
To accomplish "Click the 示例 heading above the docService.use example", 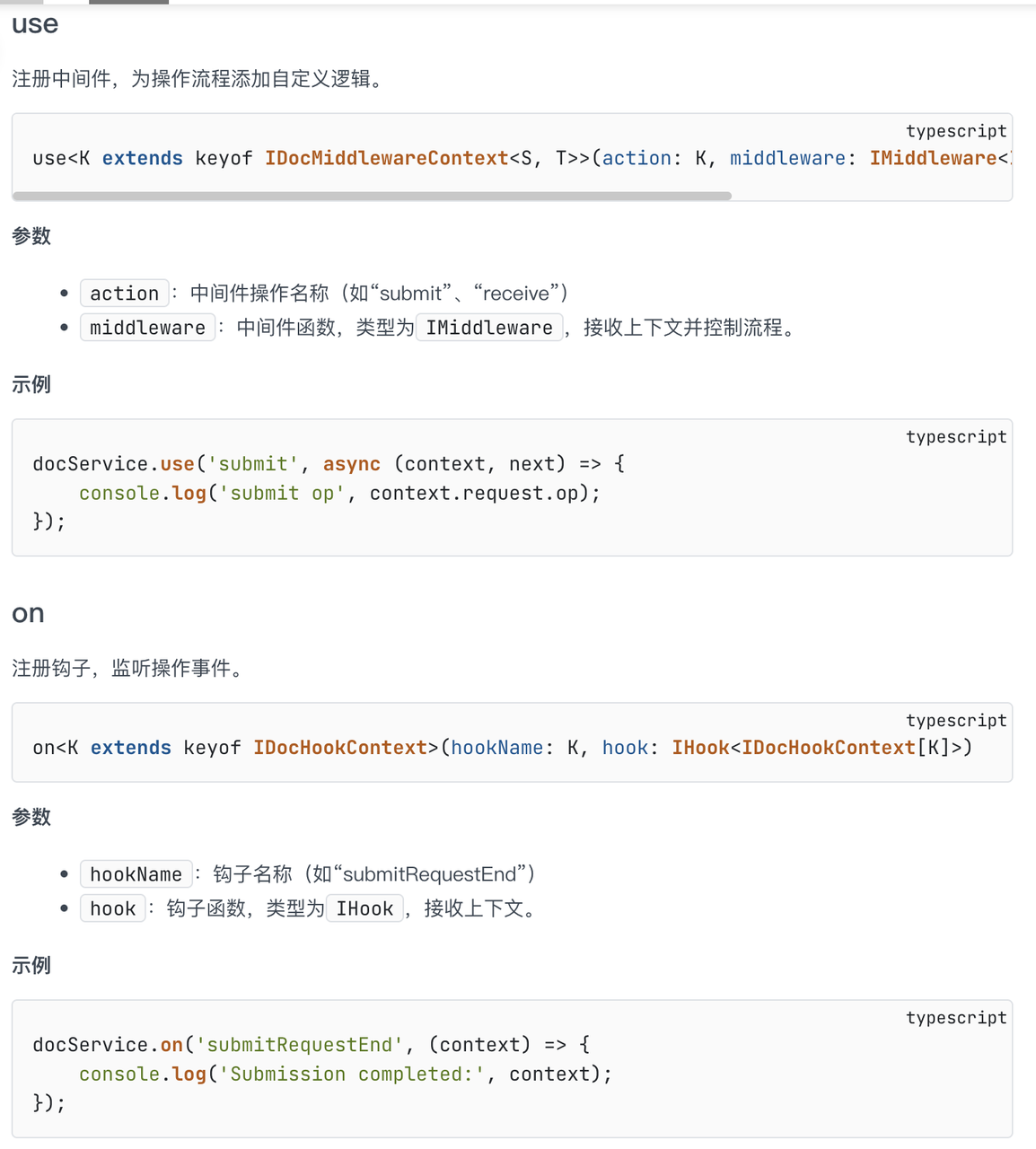I will pyautogui.click(x=31, y=385).
